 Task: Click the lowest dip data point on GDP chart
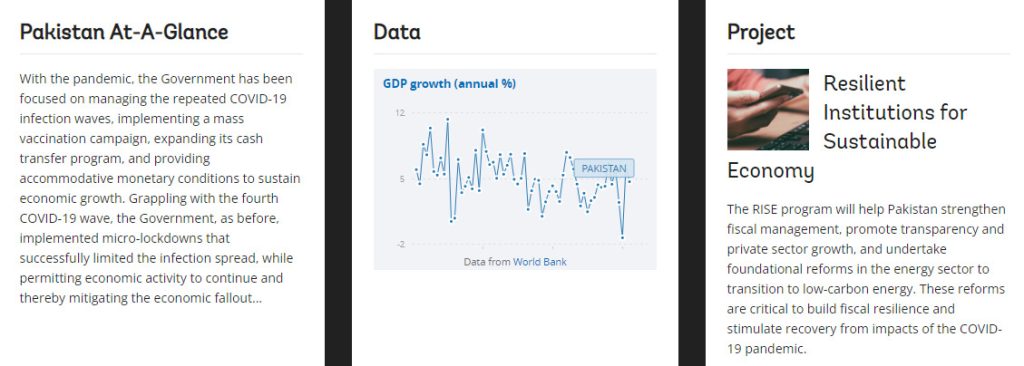click(622, 237)
